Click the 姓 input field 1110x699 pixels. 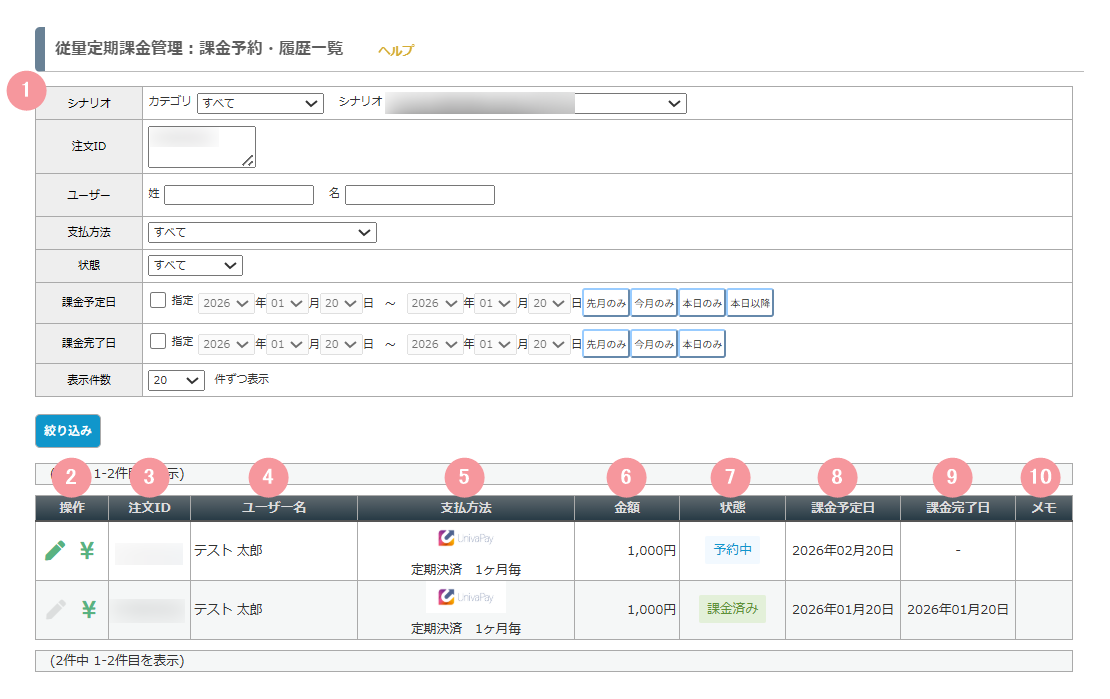(x=239, y=195)
